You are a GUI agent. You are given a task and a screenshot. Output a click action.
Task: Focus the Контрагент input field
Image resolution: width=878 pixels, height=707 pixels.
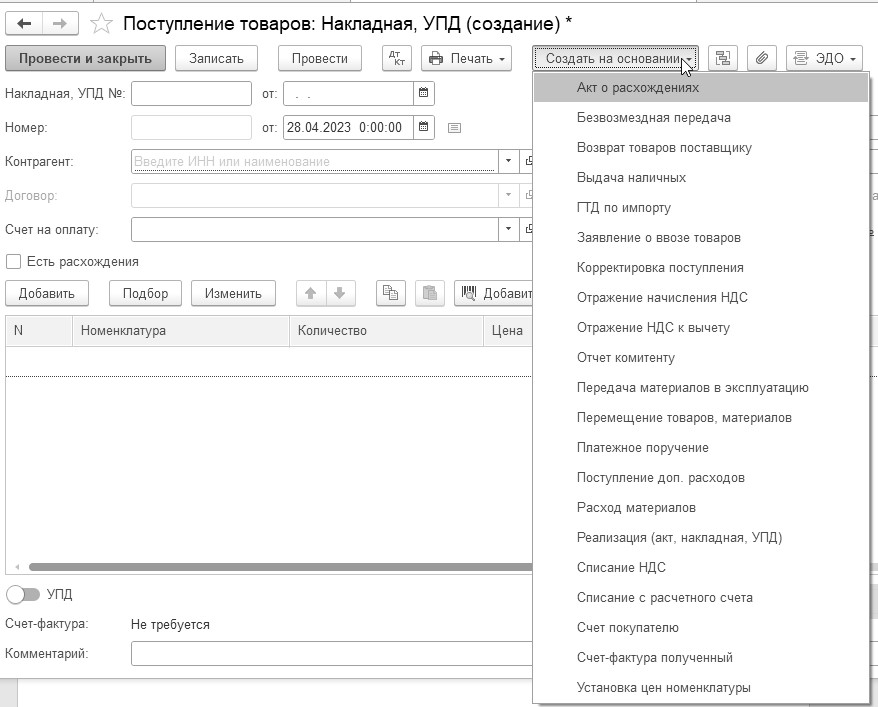tap(315, 161)
